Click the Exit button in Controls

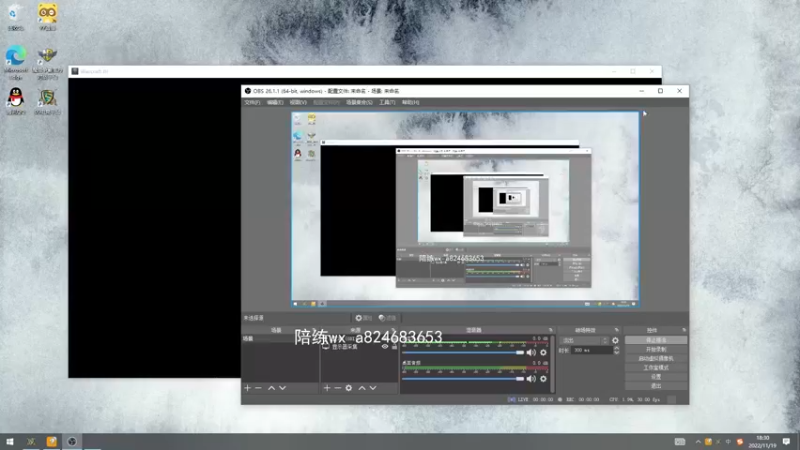[656, 386]
